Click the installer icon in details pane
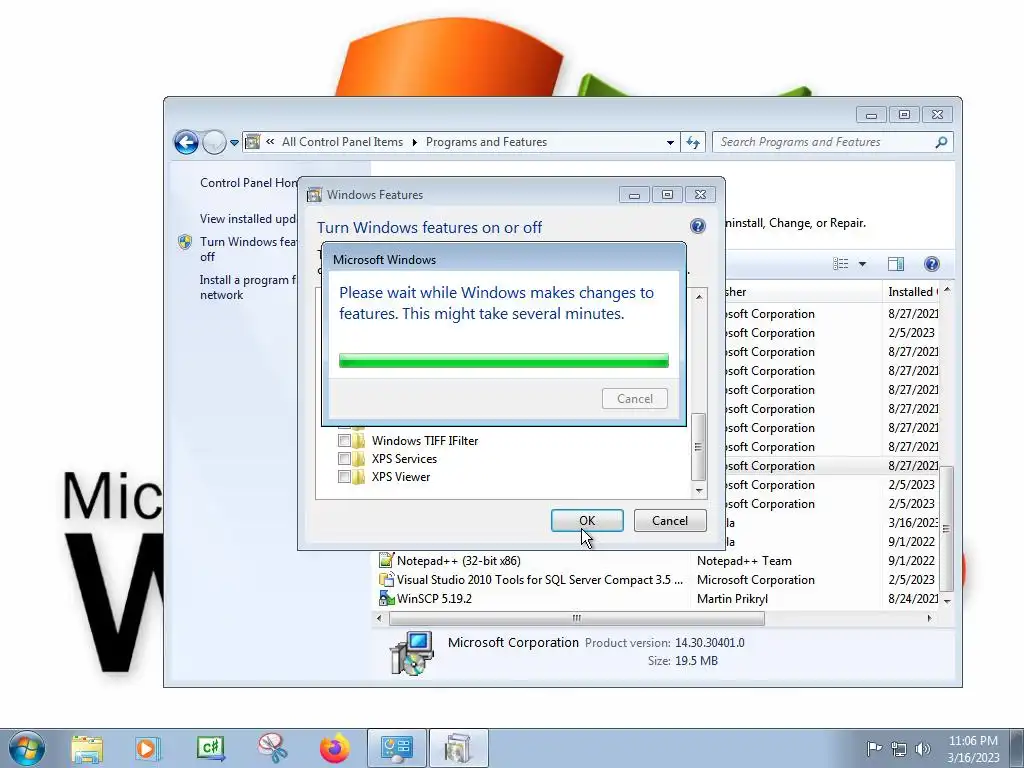The image size is (1024, 768). point(411,652)
